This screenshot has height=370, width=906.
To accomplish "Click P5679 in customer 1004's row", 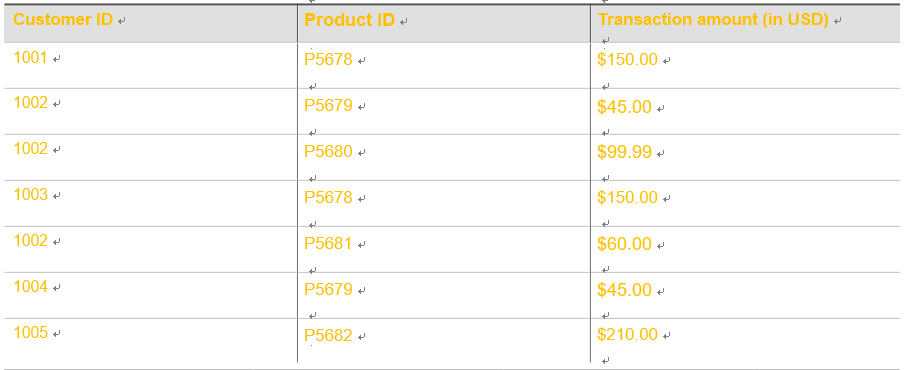I will pos(328,289).
